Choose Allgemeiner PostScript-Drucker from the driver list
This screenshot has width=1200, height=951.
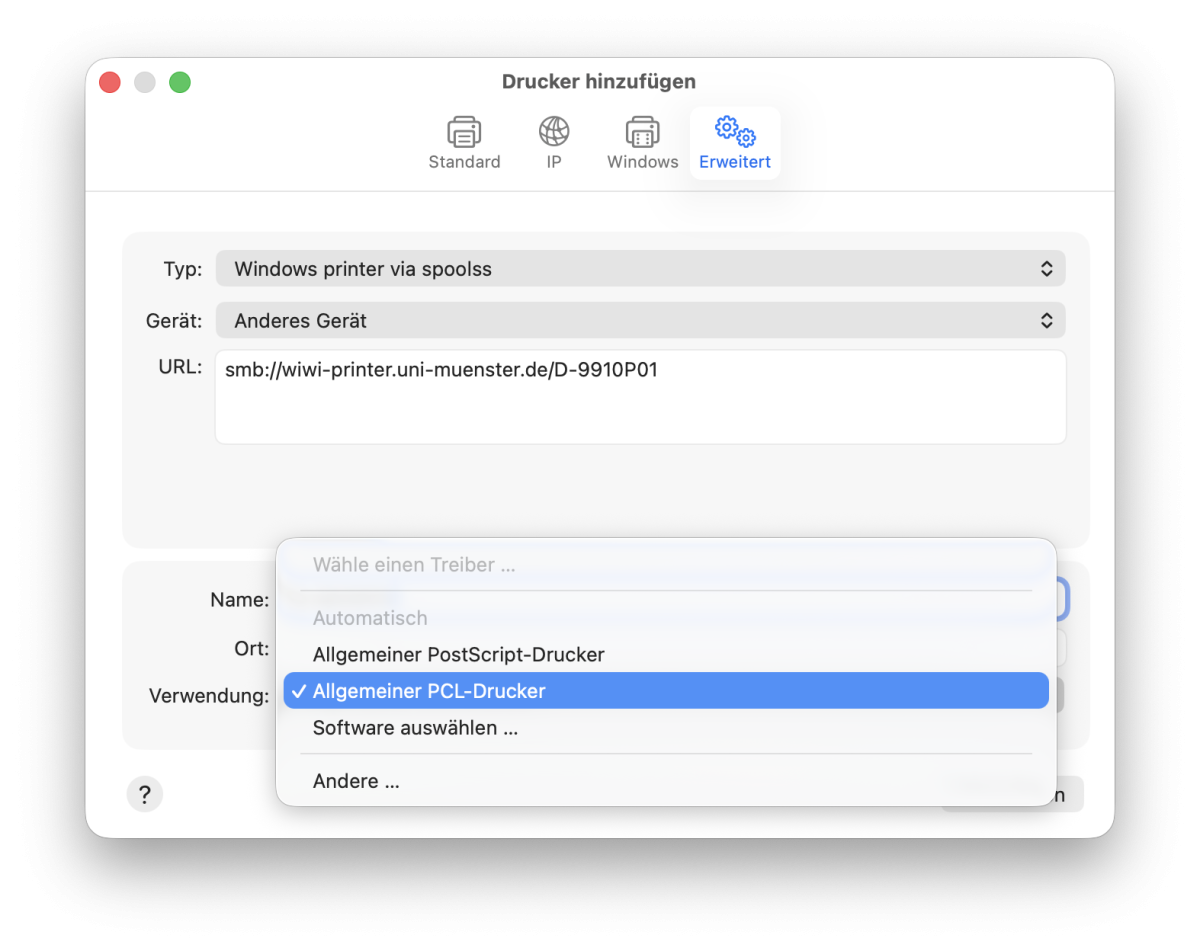tap(458, 655)
